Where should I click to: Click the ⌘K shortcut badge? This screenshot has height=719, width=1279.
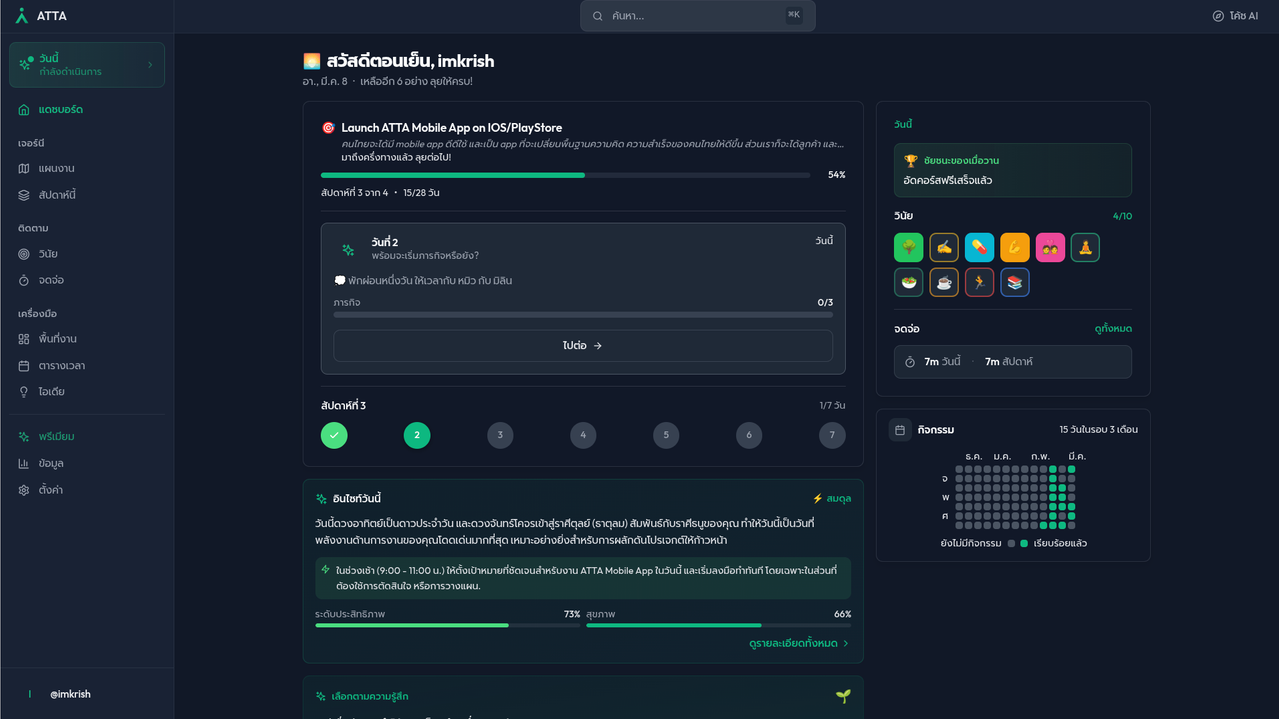(794, 15)
